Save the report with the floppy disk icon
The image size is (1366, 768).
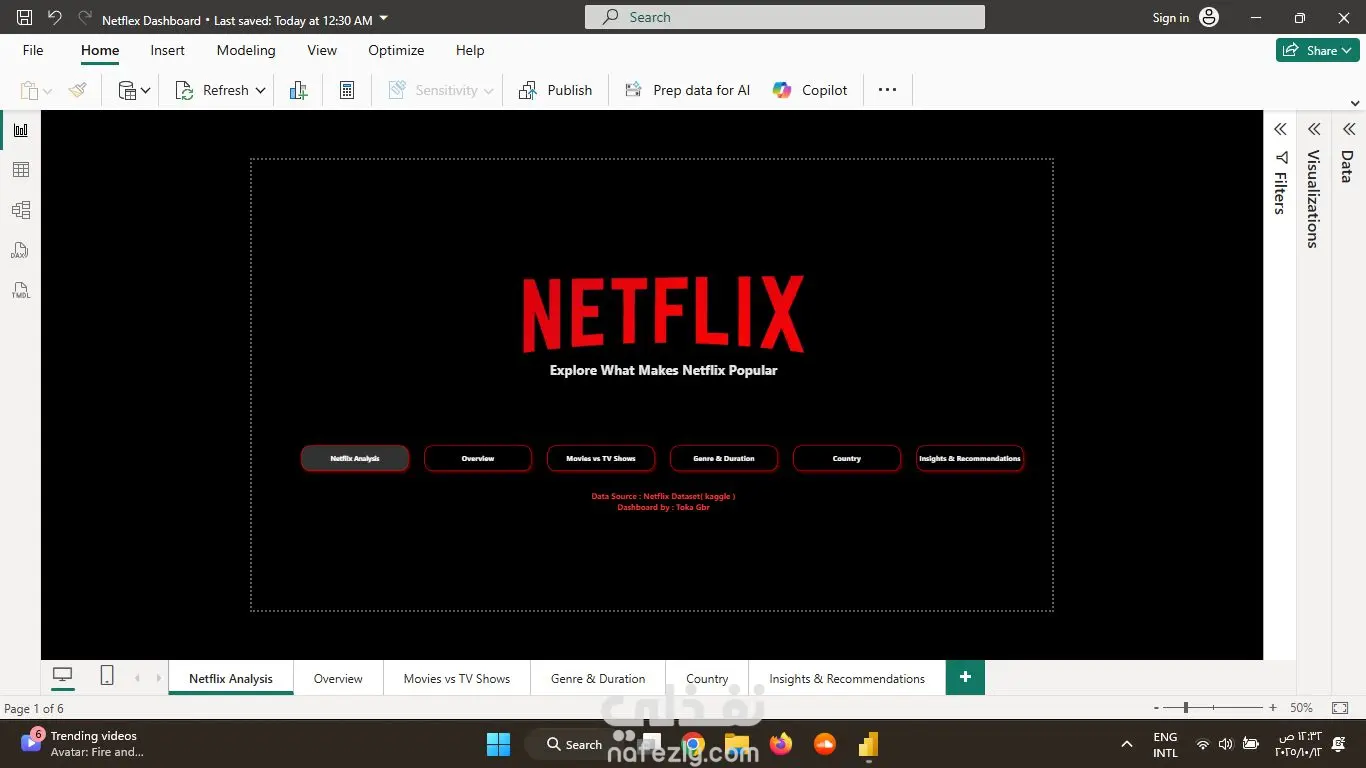(x=25, y=18)
